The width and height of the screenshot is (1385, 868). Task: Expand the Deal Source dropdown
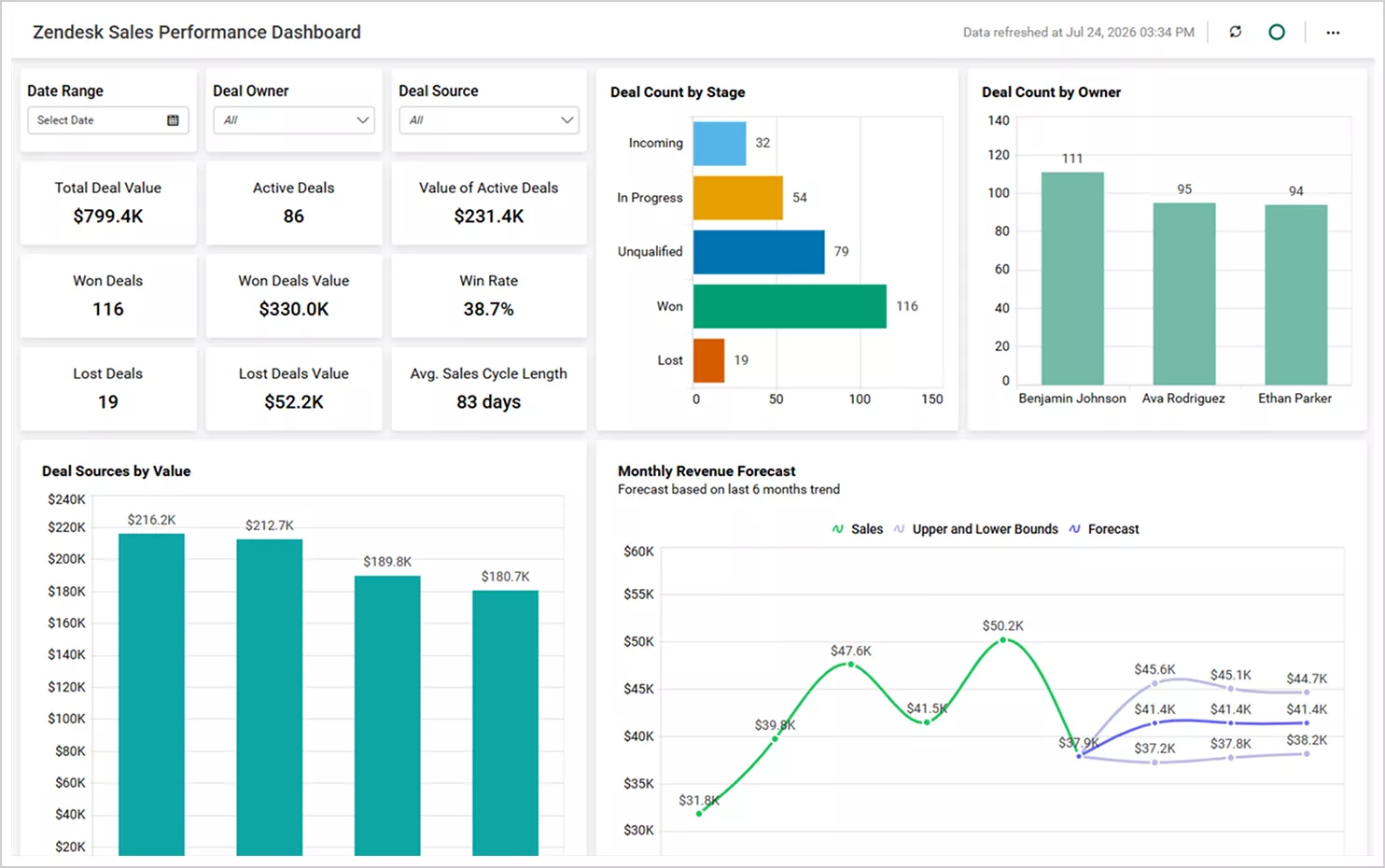pyautogui.click(x=489, y=120)
